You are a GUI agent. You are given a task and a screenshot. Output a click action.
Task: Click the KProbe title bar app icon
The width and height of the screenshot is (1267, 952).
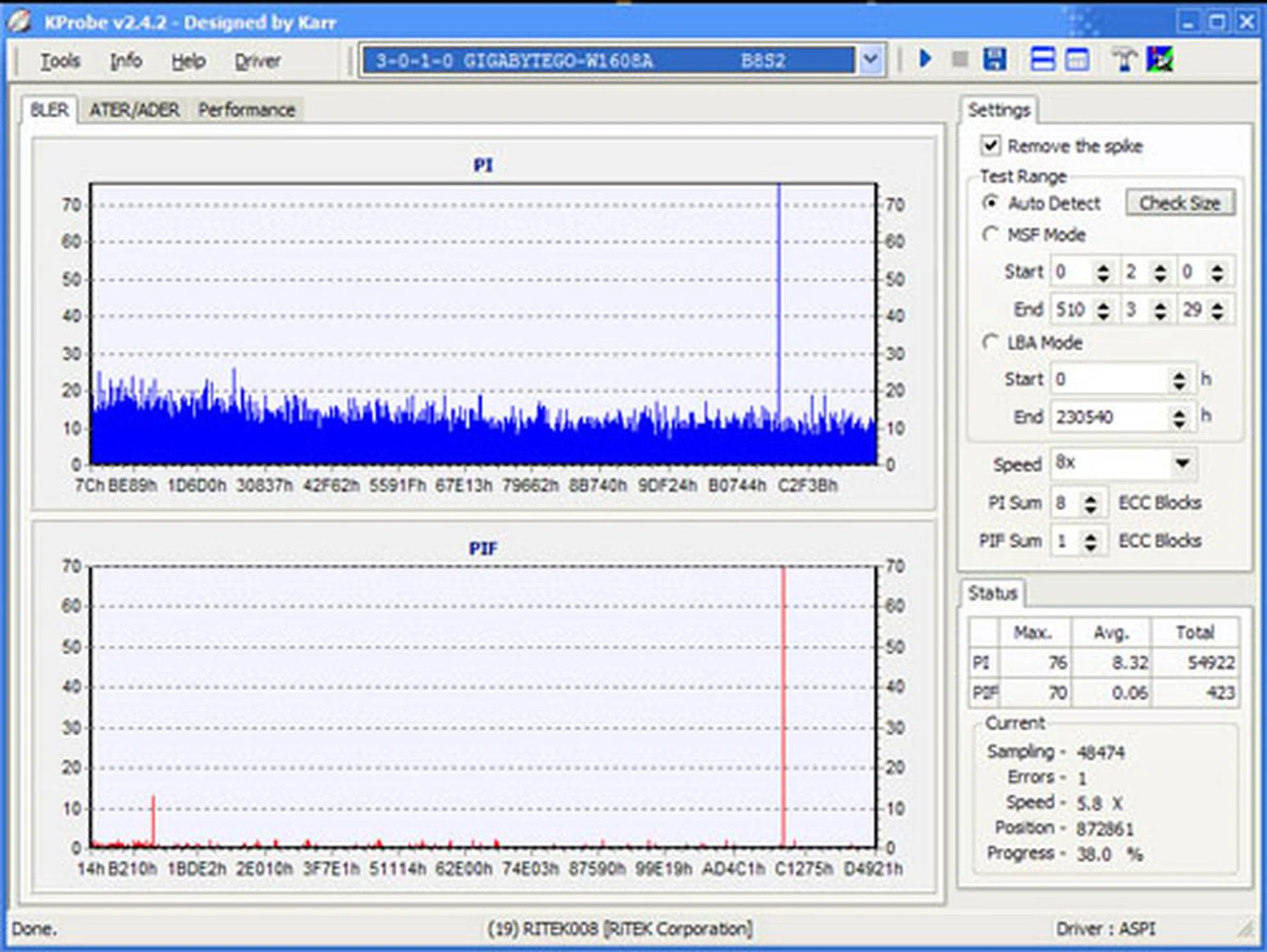[x=20, y=21]
